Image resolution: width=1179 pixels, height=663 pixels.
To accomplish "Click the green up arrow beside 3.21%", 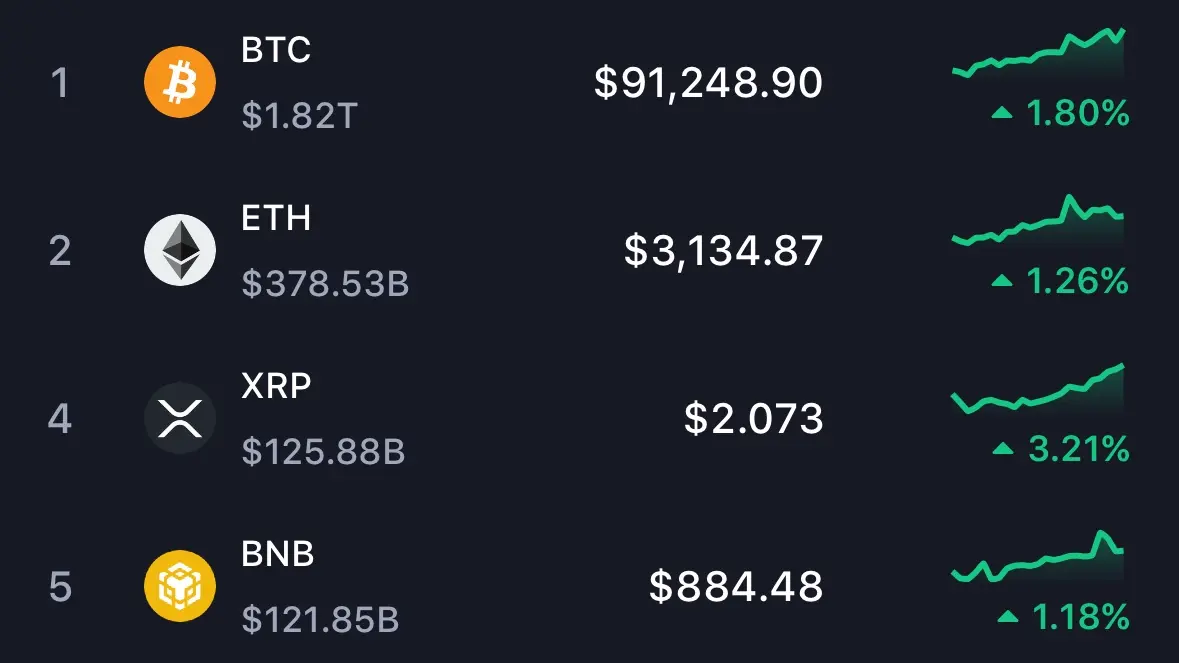I will point(1003,449).
